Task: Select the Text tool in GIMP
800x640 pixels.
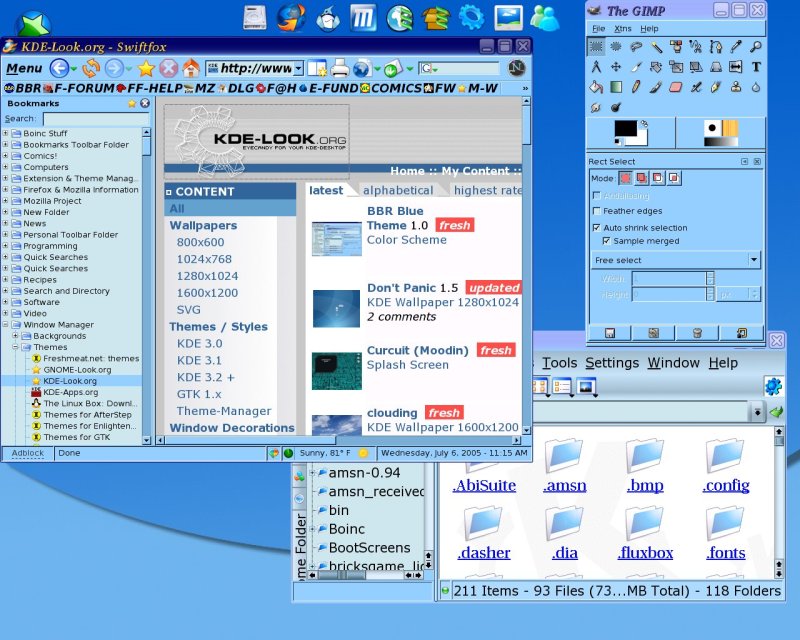Action: (756, 67)
